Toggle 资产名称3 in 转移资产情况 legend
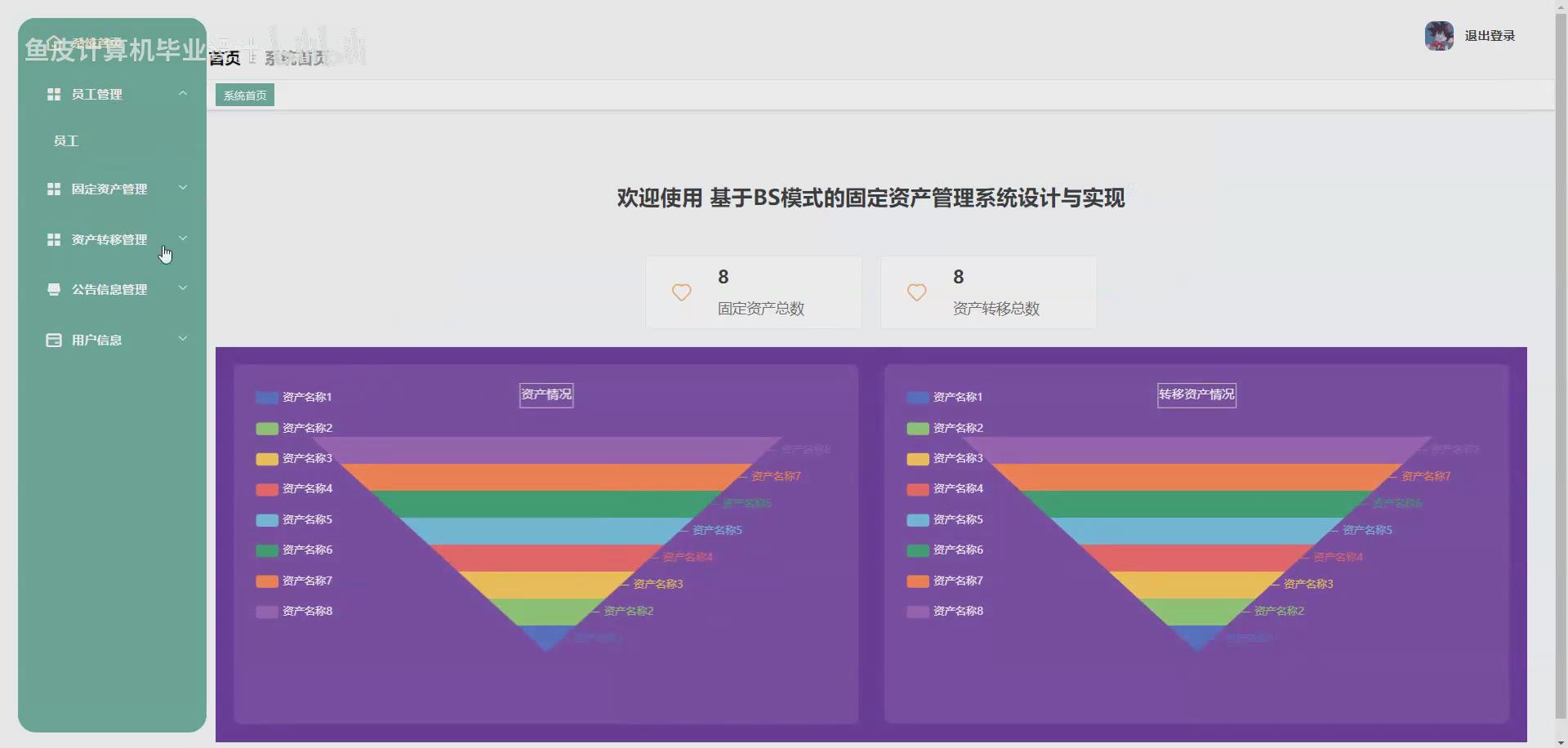1568x748 pixels. [945, 459]
